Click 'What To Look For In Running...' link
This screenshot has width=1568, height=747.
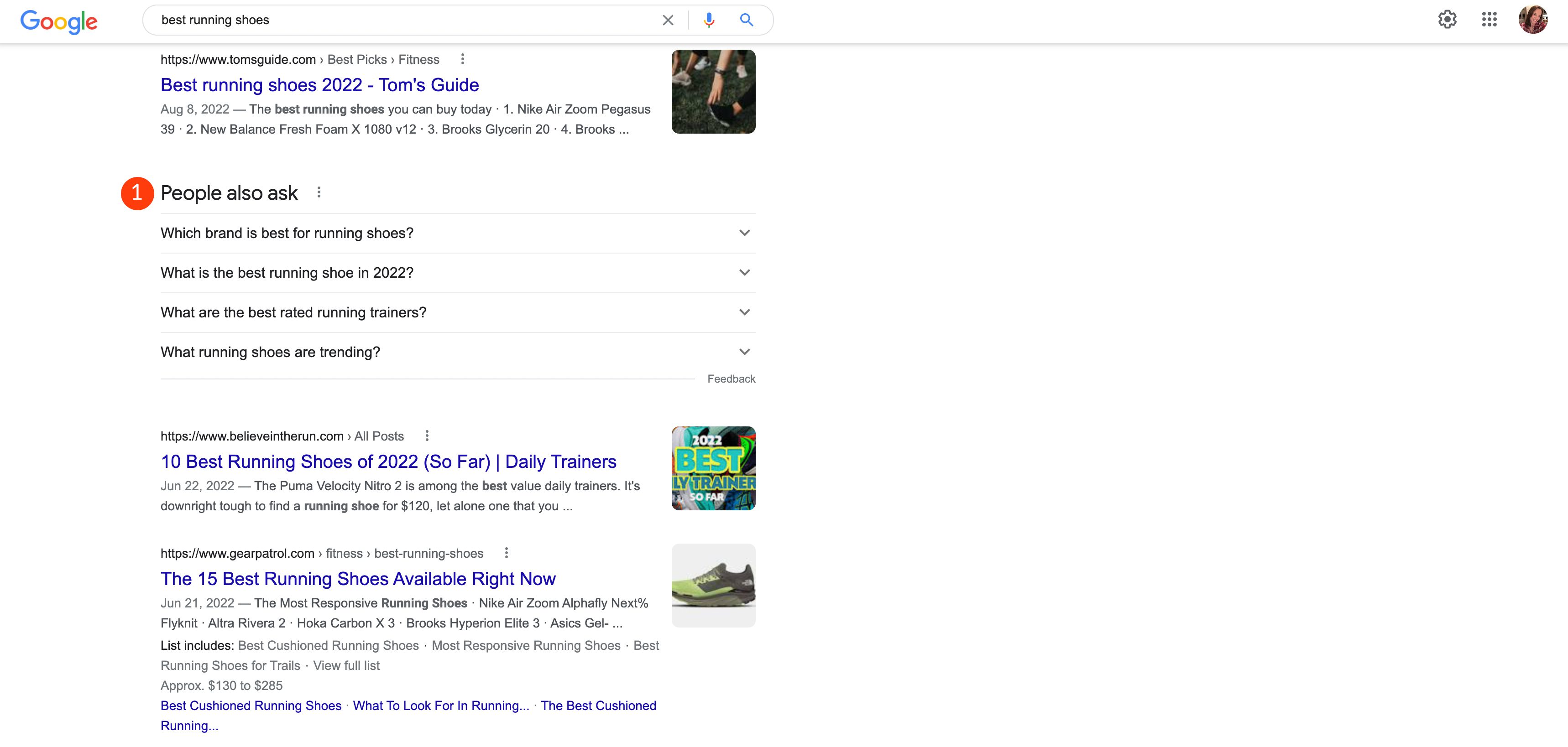441,705
